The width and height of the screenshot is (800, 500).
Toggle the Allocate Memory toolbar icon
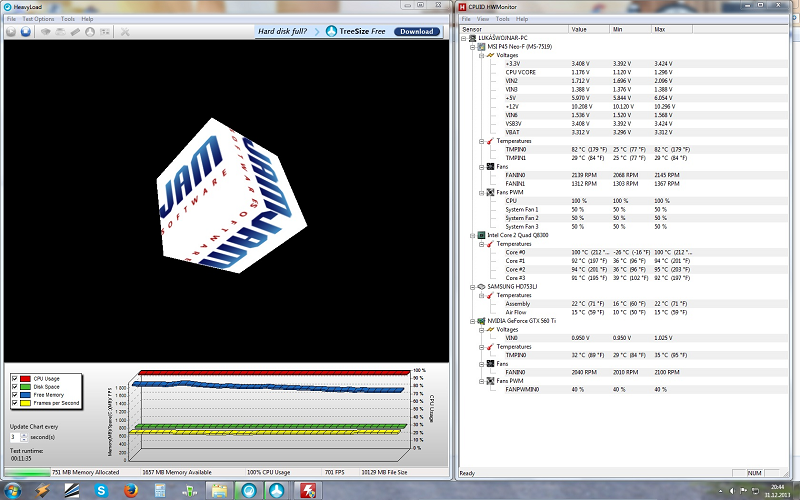(x=75, y=32)
